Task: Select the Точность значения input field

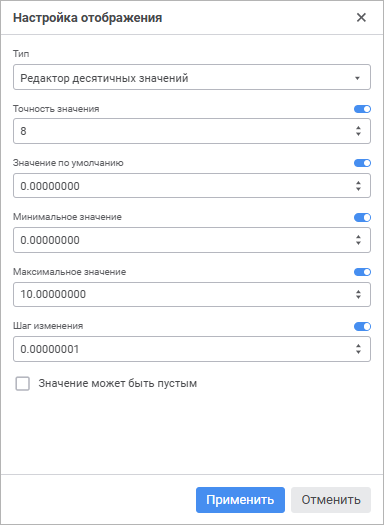Action: tap(192, 131)
